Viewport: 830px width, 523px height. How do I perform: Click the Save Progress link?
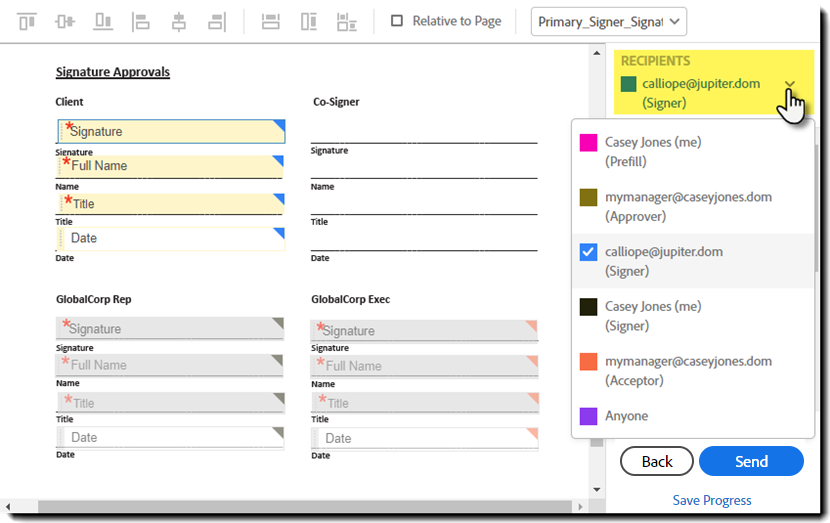pyautogui.click(x=712, y=500)
